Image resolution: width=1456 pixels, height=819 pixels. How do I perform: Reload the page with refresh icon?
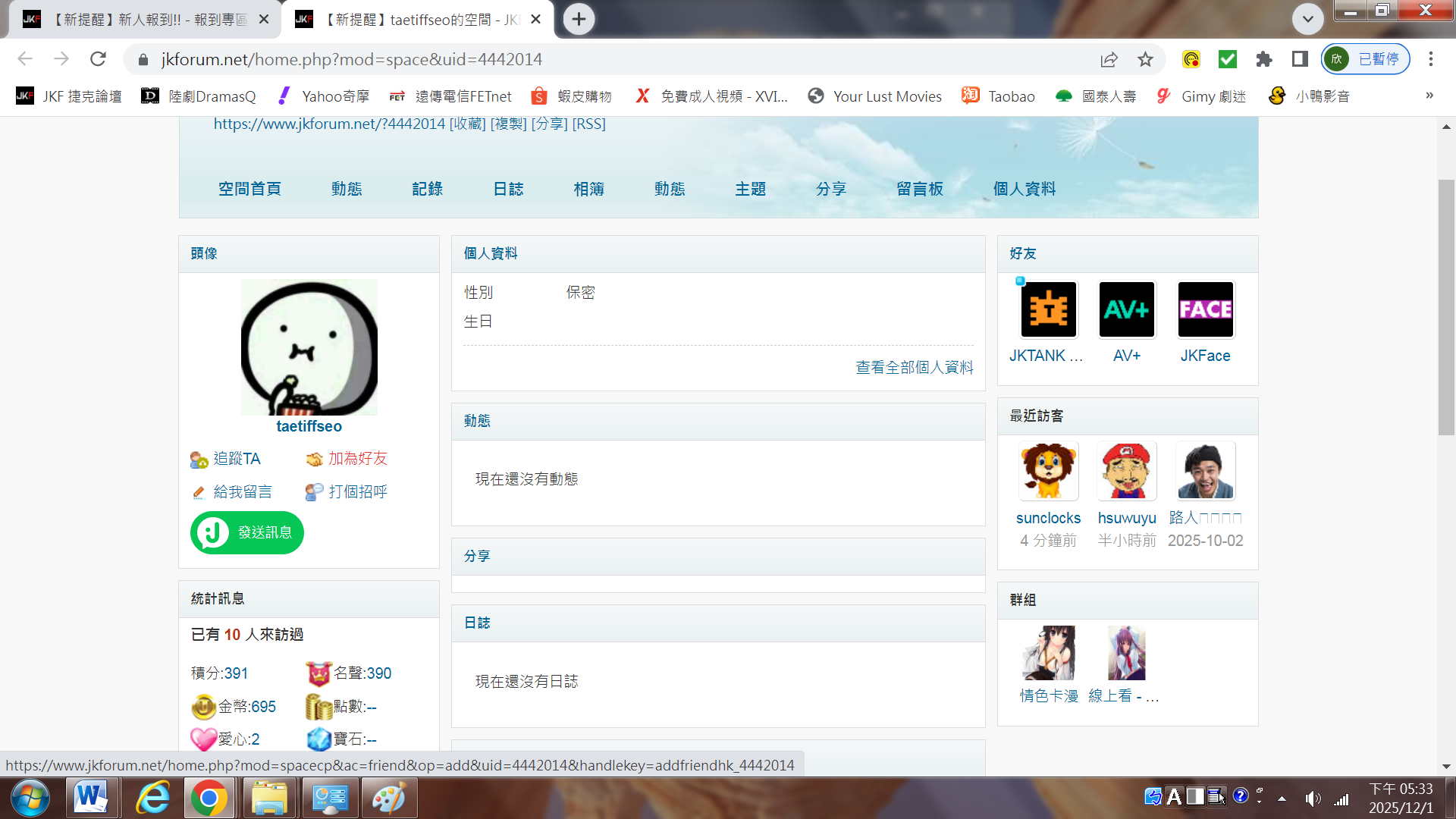98,59
